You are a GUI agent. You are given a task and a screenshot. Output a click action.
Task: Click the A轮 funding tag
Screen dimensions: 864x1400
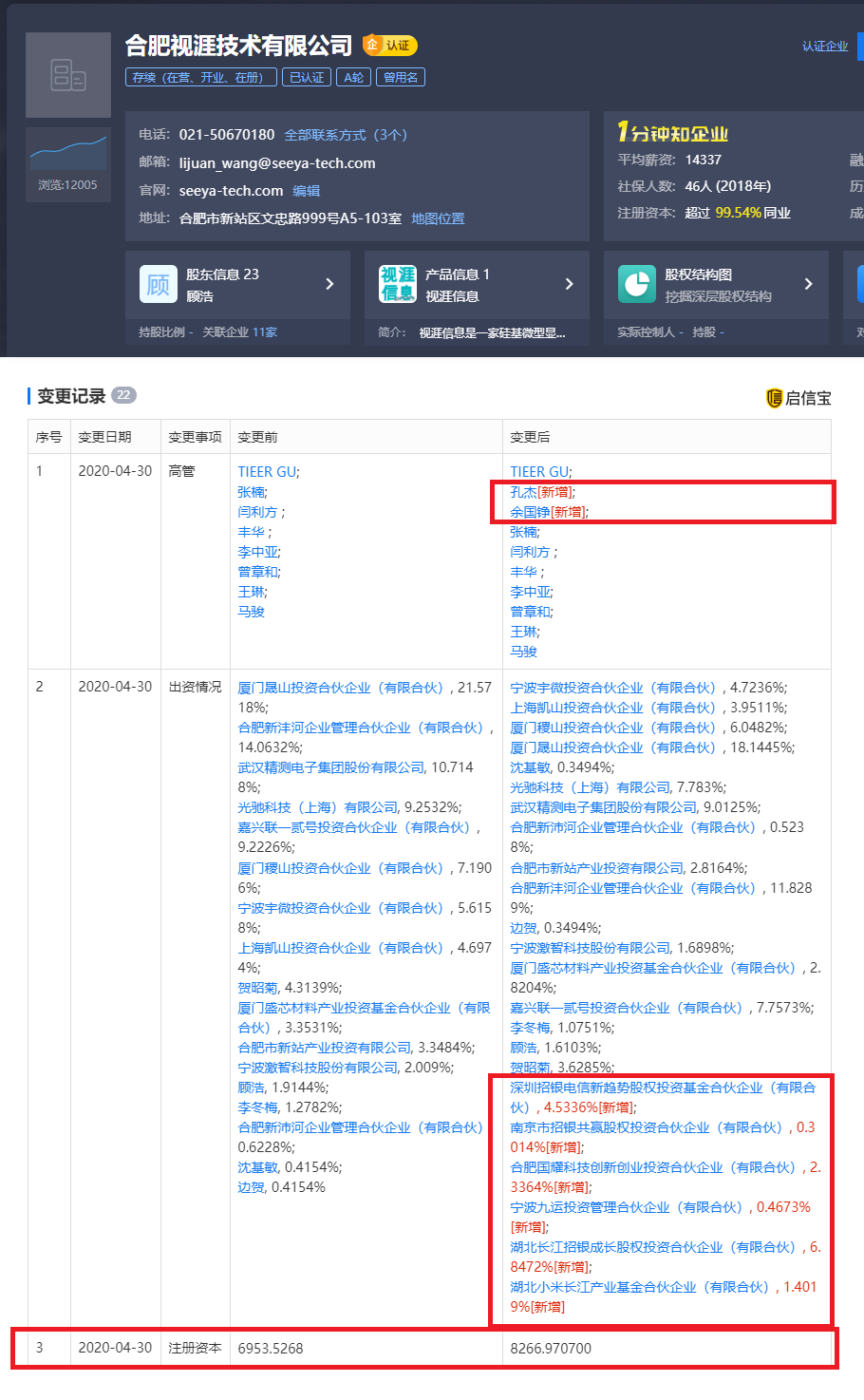click(353, 77)
